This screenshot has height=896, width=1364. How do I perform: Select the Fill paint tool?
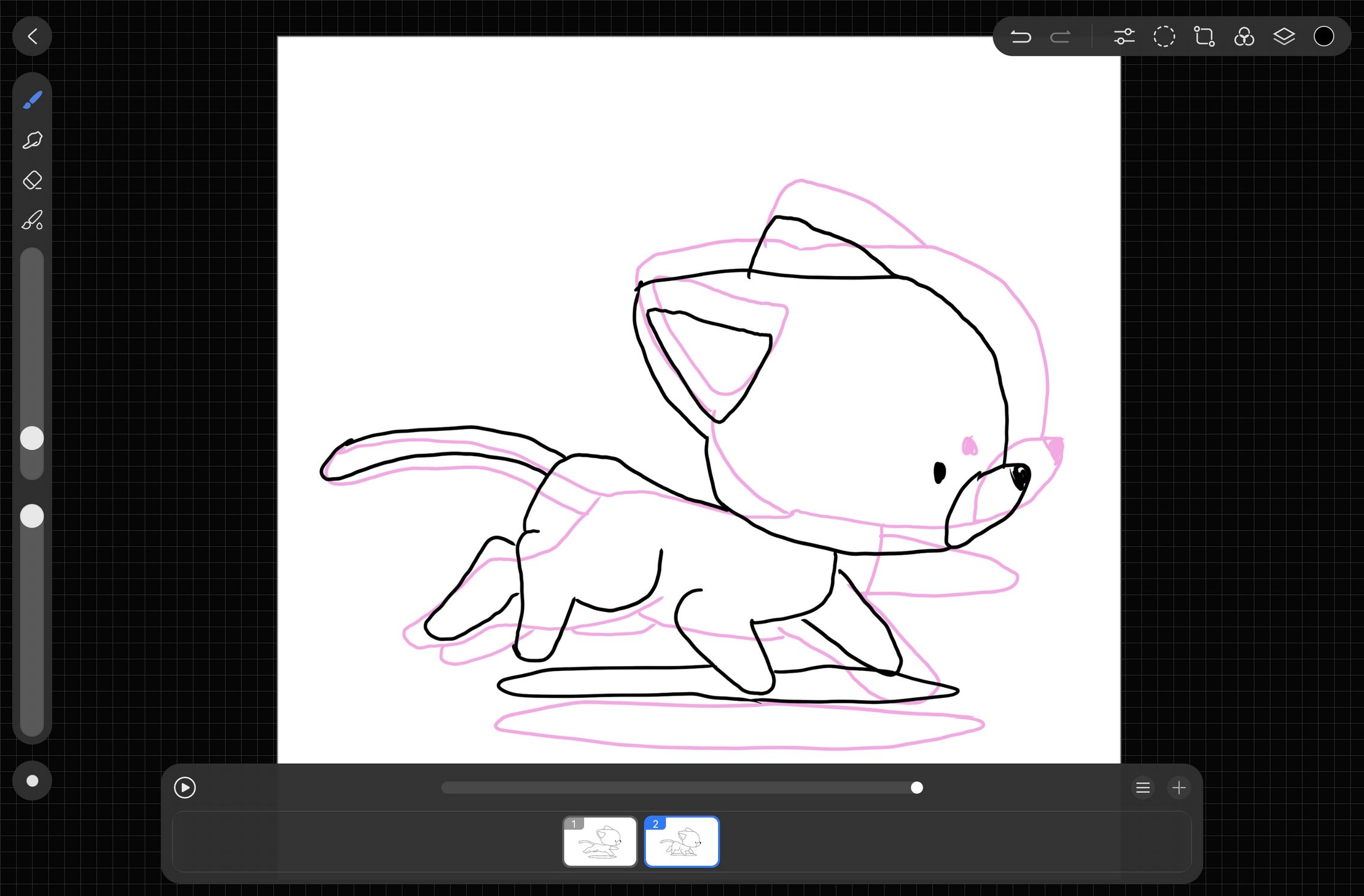pyautogui.click(x=32, y=220)
